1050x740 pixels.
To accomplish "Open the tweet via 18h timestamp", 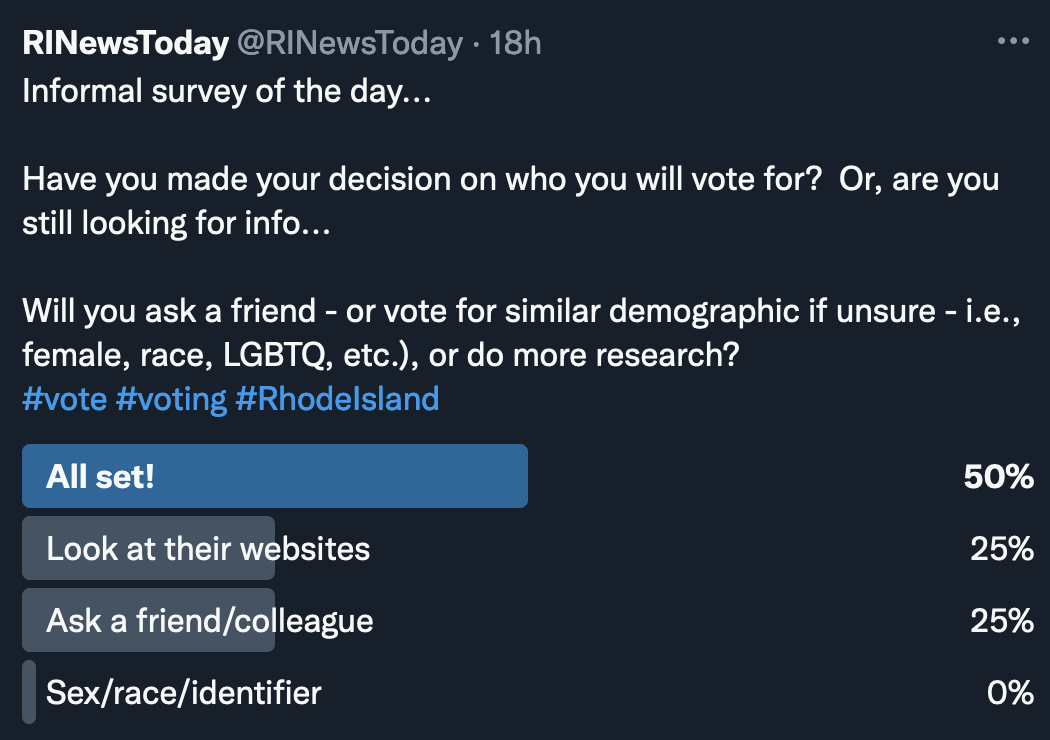I will click(x=515, y=43).
